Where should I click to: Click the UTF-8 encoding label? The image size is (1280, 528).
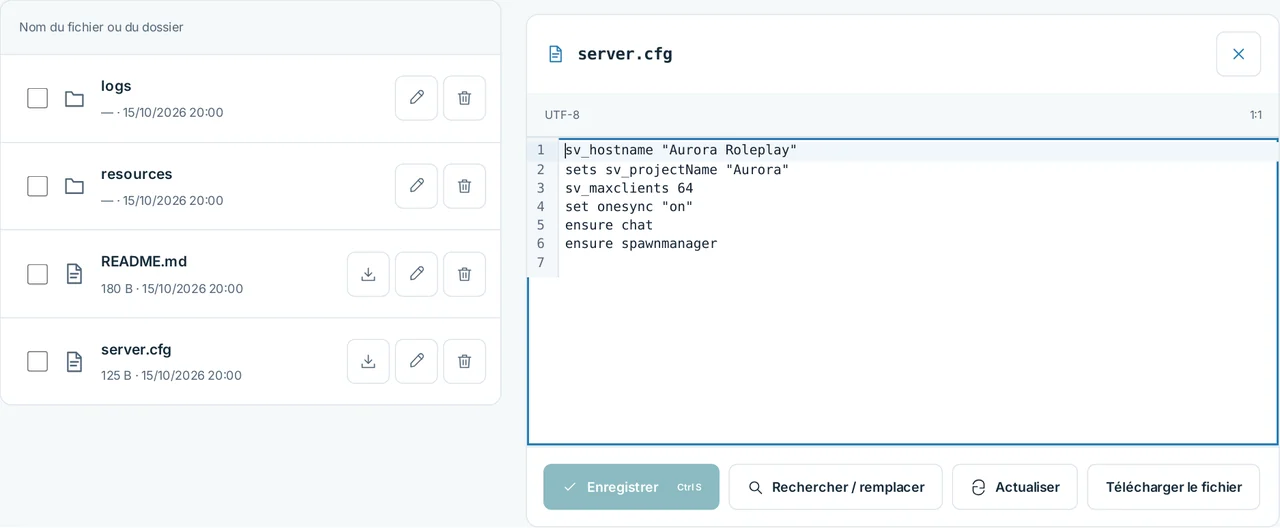562,115
